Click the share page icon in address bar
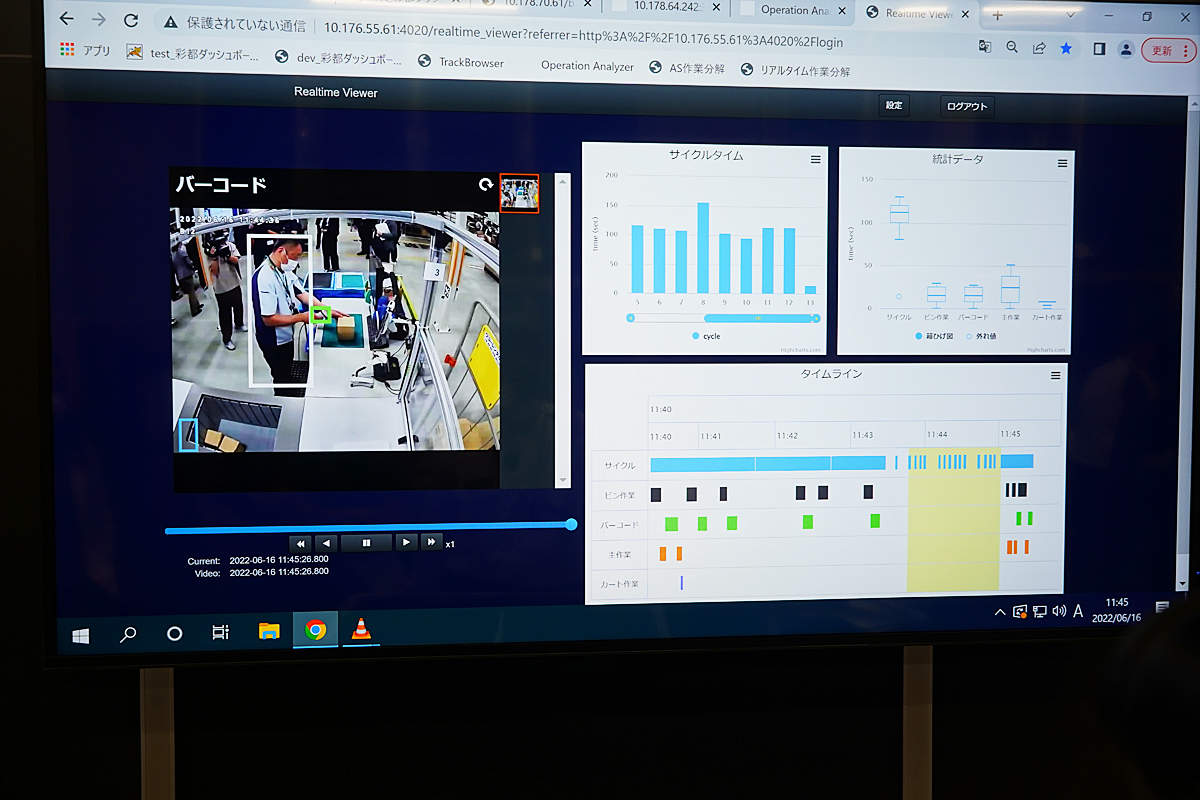 pyautogui.click(x=1039, y=47)
